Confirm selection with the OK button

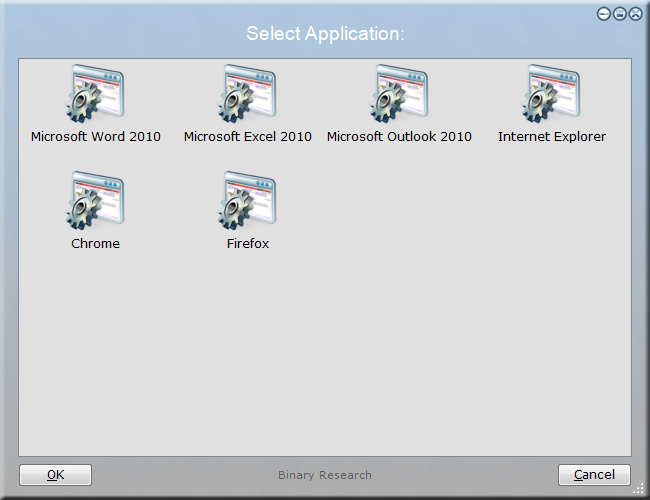tap(56, 475)
